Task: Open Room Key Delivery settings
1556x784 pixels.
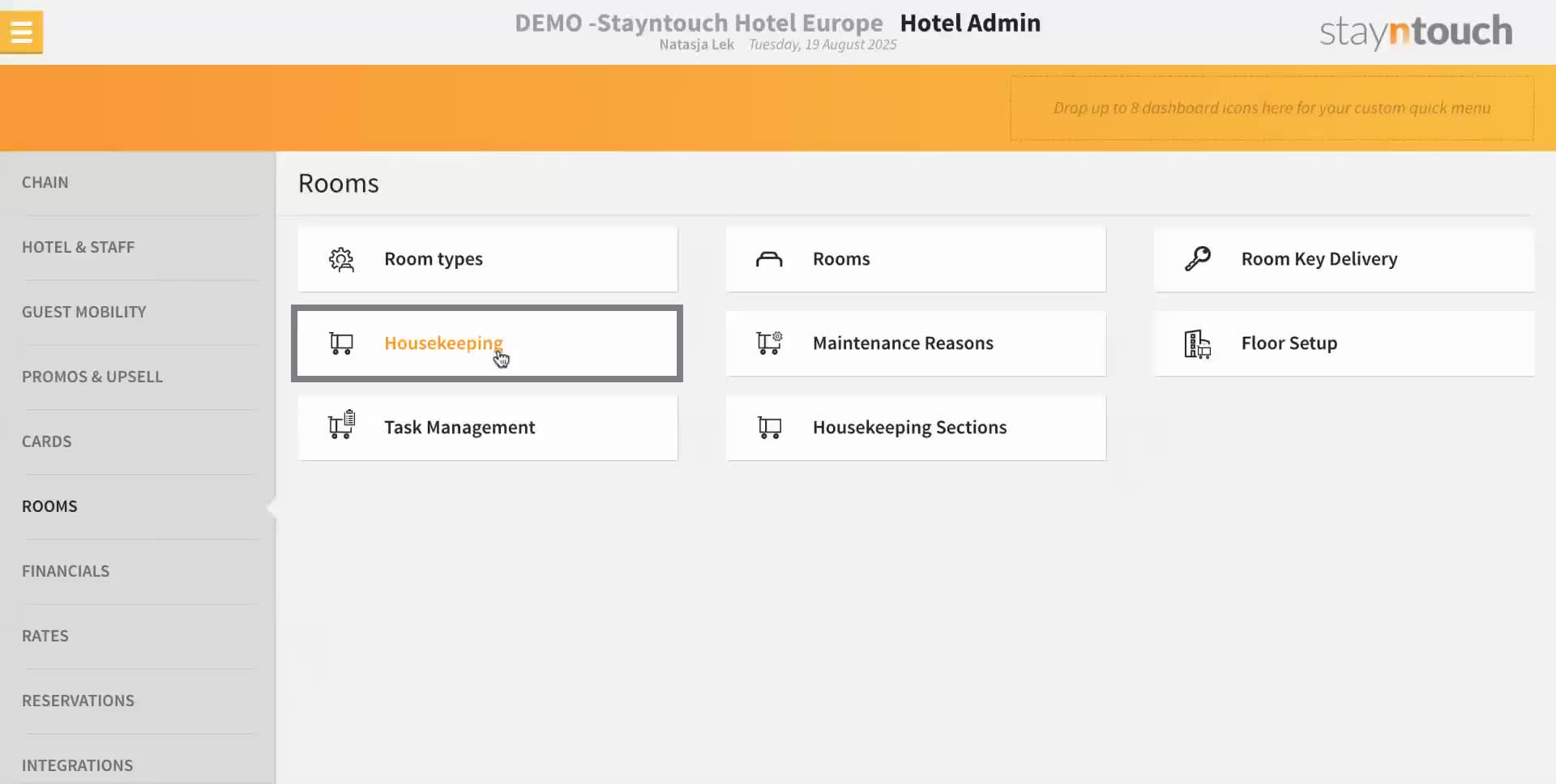Action: tap(1344, 259)
